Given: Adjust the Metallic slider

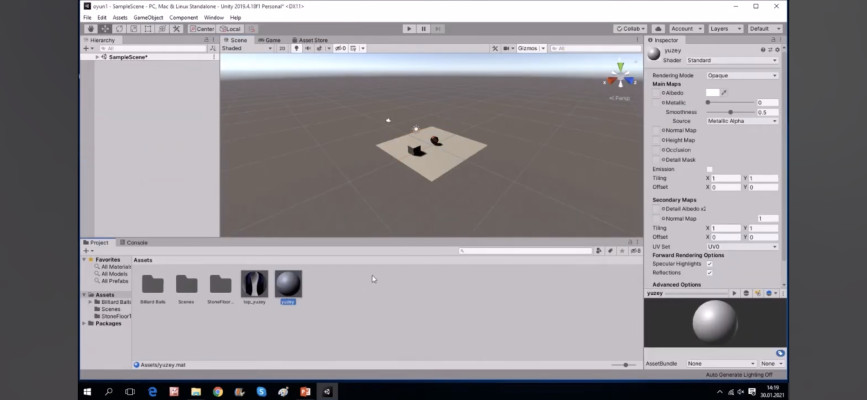Looking at the screenshot, I should click(730, 103).
